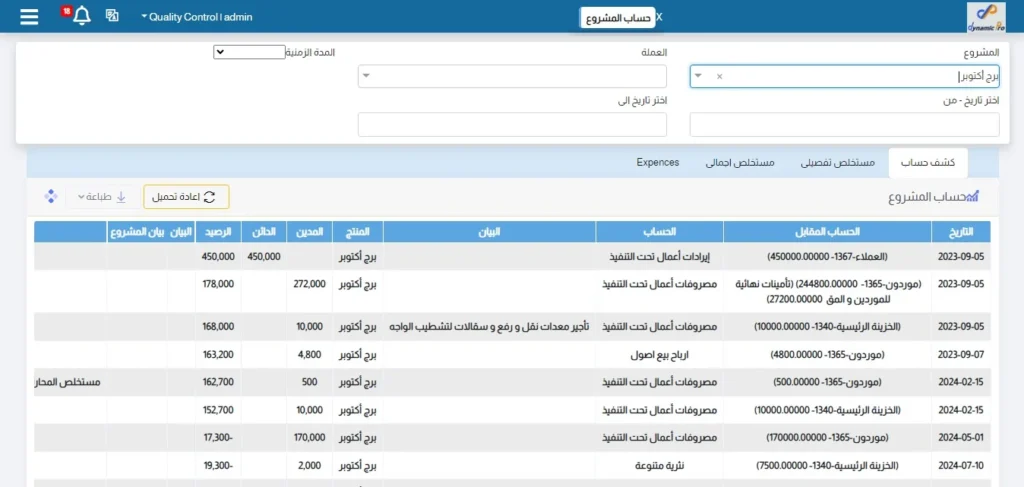Open the العملة currency dropdown

click(x=511, y=77)
